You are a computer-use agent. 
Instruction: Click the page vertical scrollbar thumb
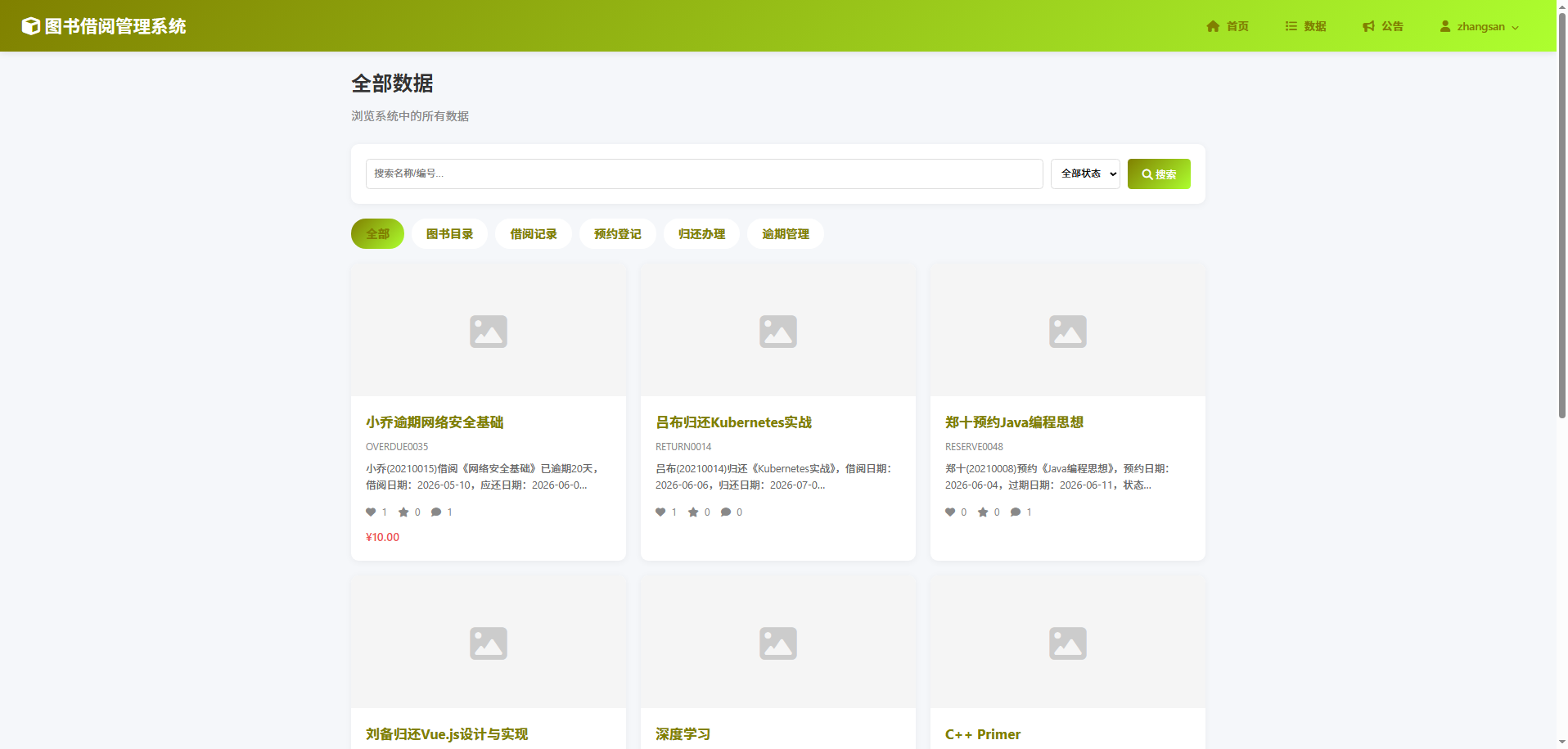pyautogui.click(x=1561, y=214)
